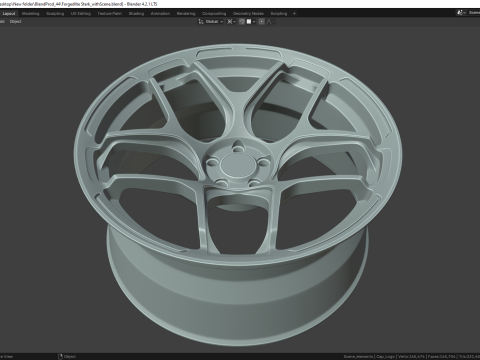Click Scene_elements collection text in status bar
The height and width of the screenshot is (360, 480).
pos(358,357)
